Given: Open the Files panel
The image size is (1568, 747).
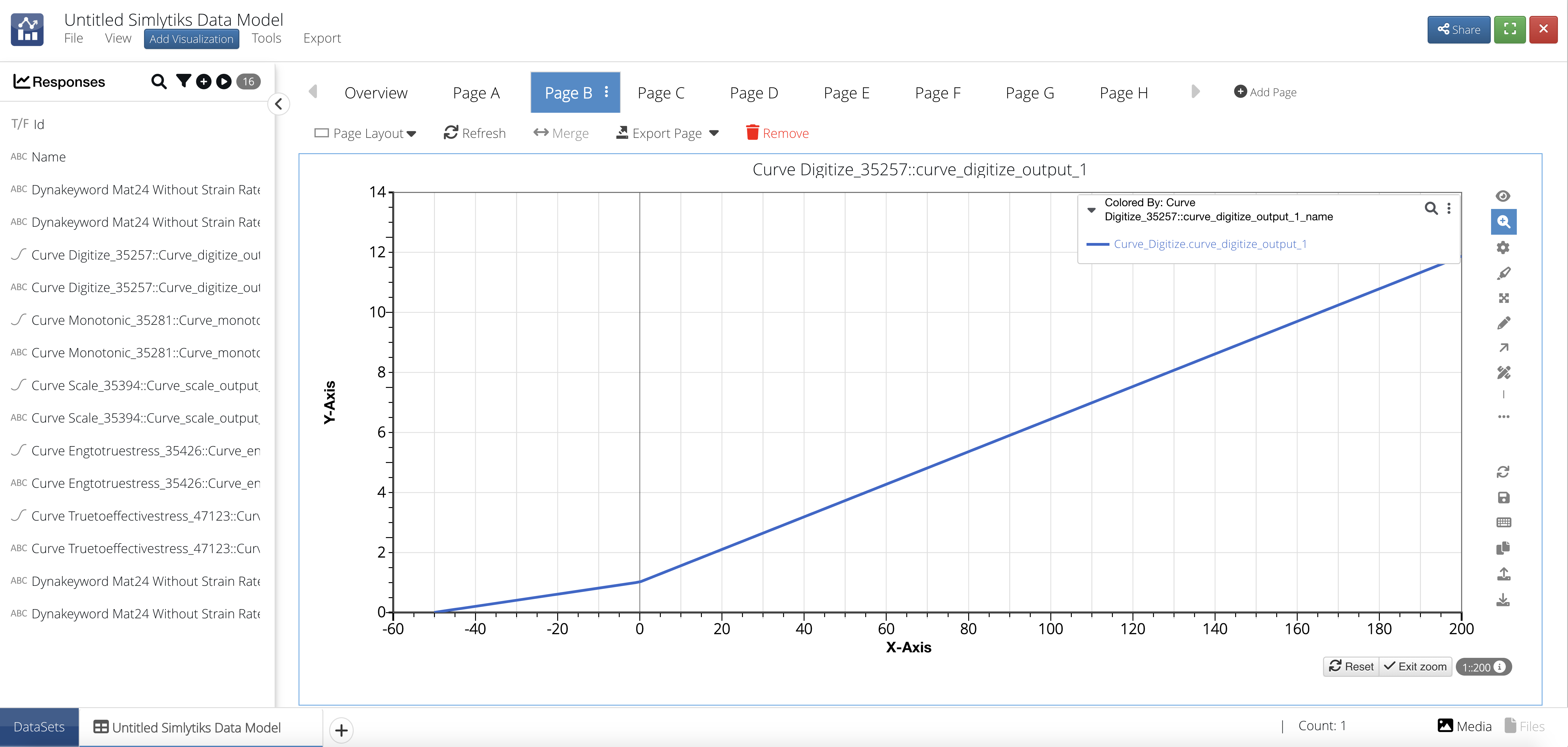Looking at the screenshot, I should tap(1525, 726).
